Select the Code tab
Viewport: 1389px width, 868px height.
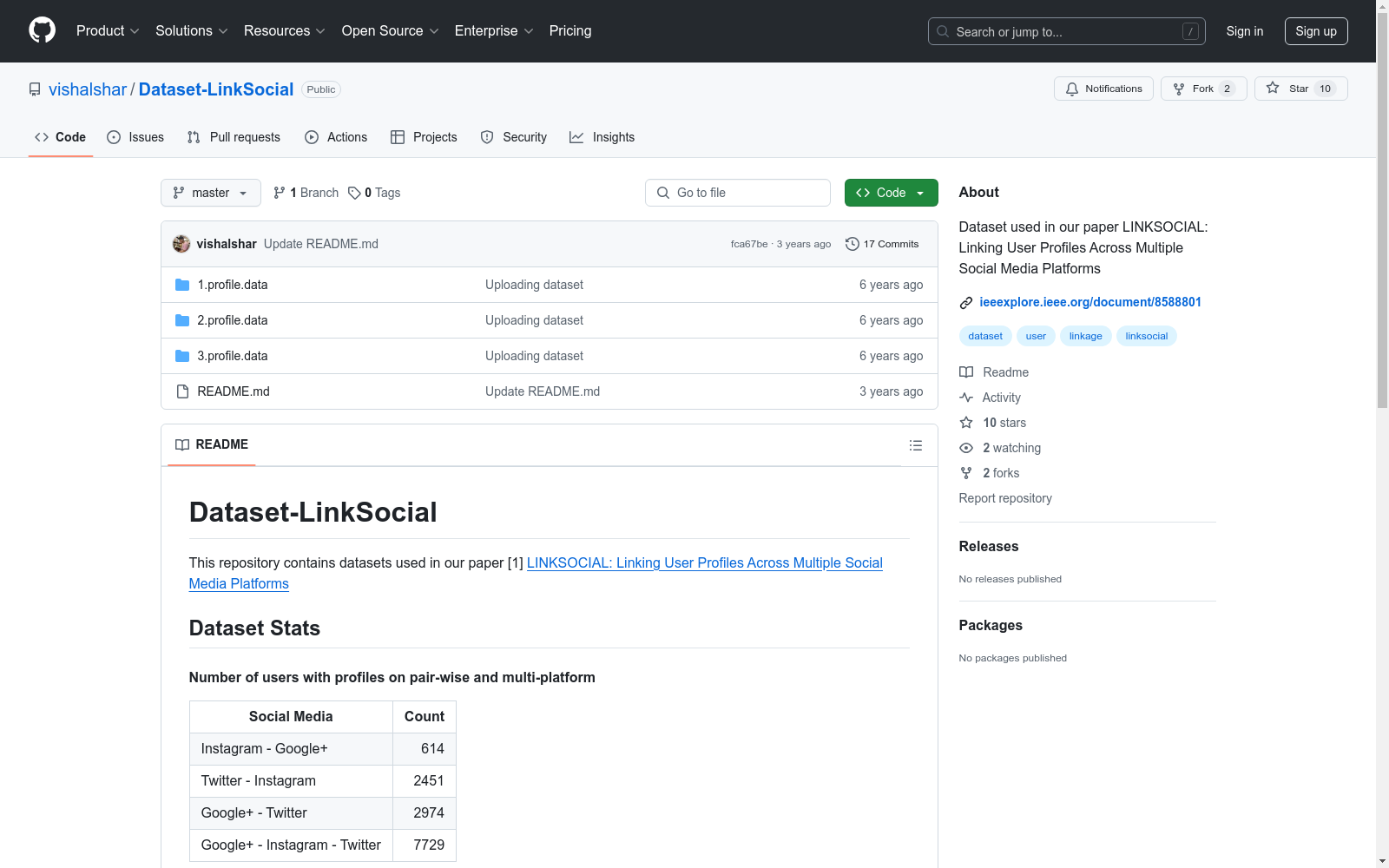point(60,137)
